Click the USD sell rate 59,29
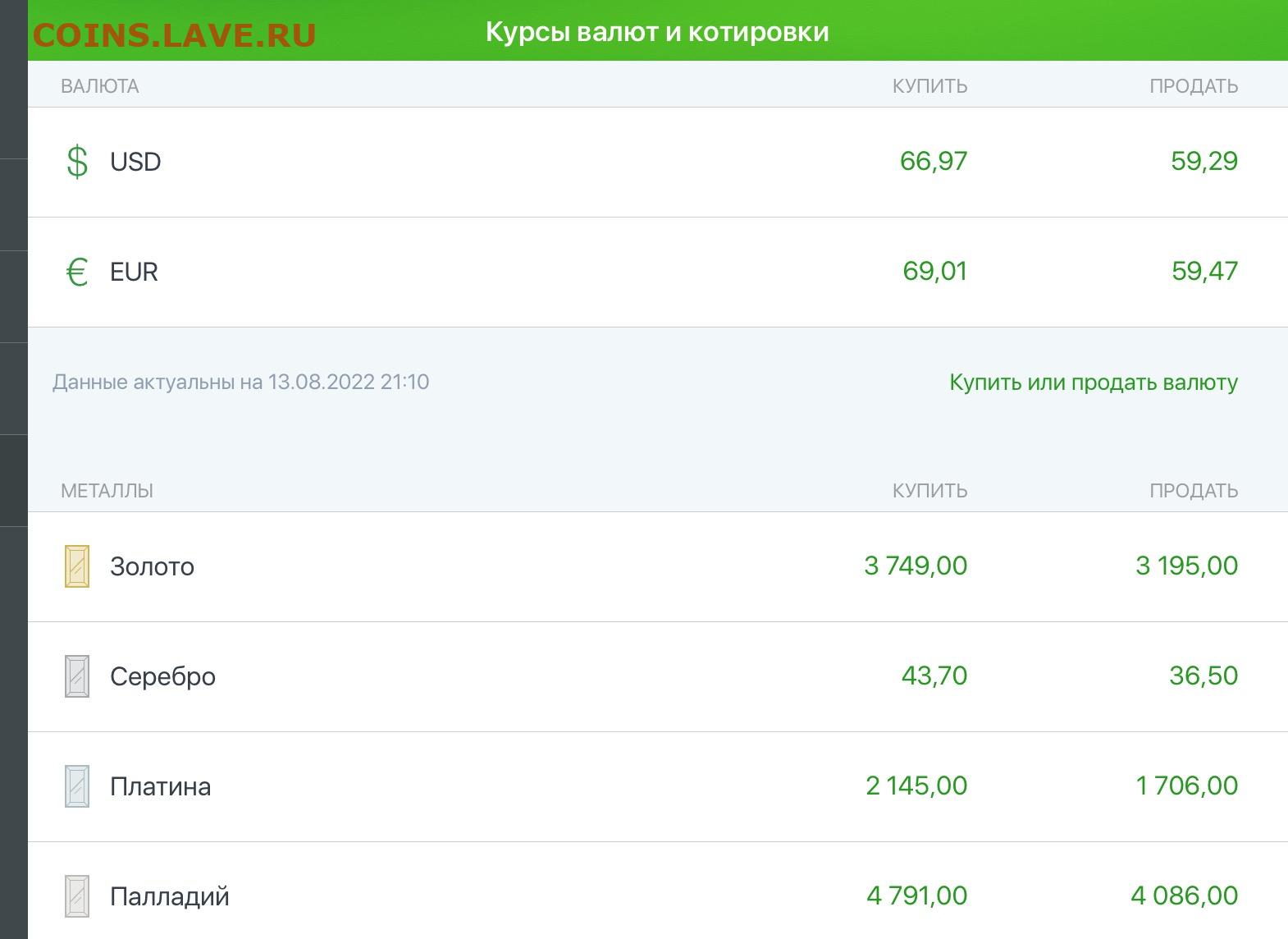The height and width of the screenshot is (939, 1288). [1204, 161]
